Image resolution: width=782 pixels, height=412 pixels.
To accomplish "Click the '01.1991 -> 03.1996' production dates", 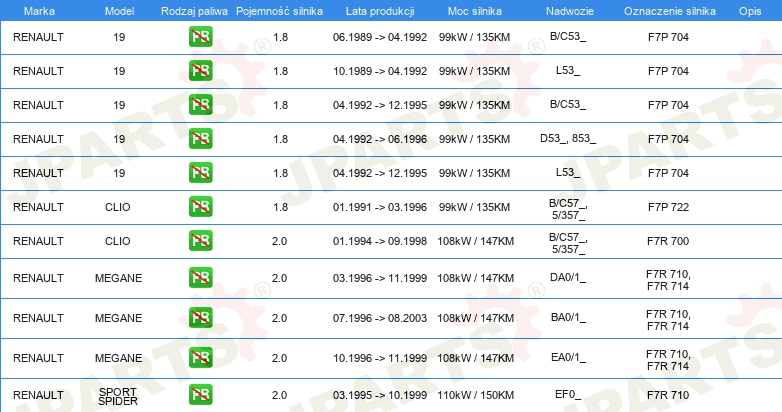I will (x=380, y=207).
